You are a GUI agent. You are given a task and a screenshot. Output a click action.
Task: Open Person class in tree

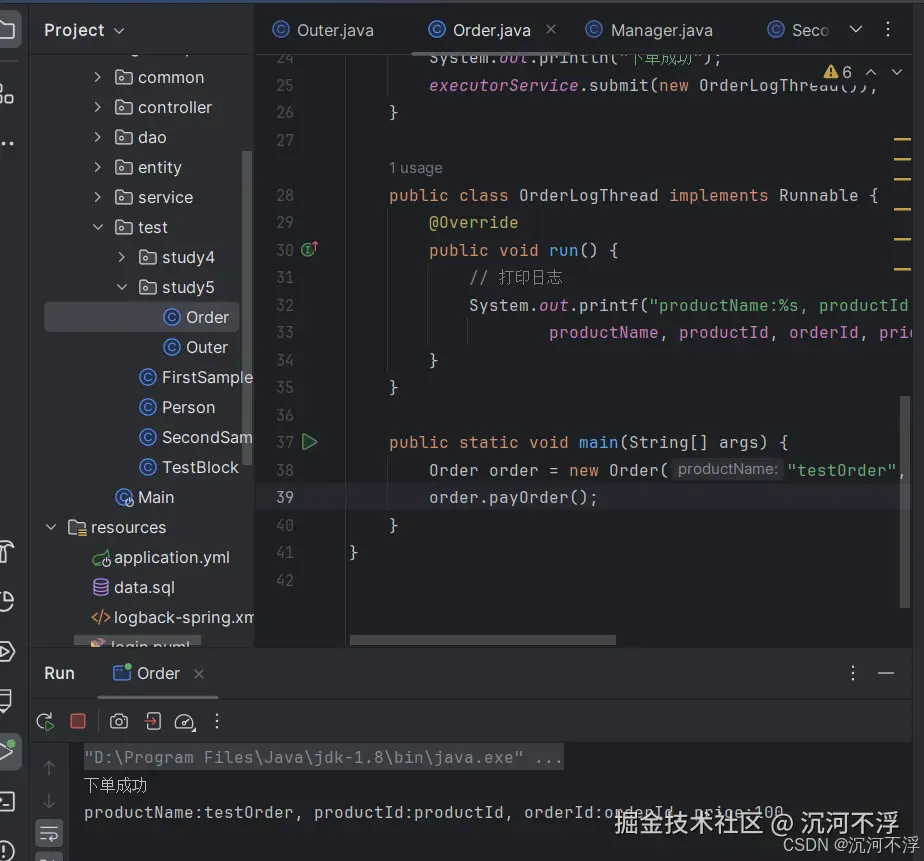tap(177, 407)
